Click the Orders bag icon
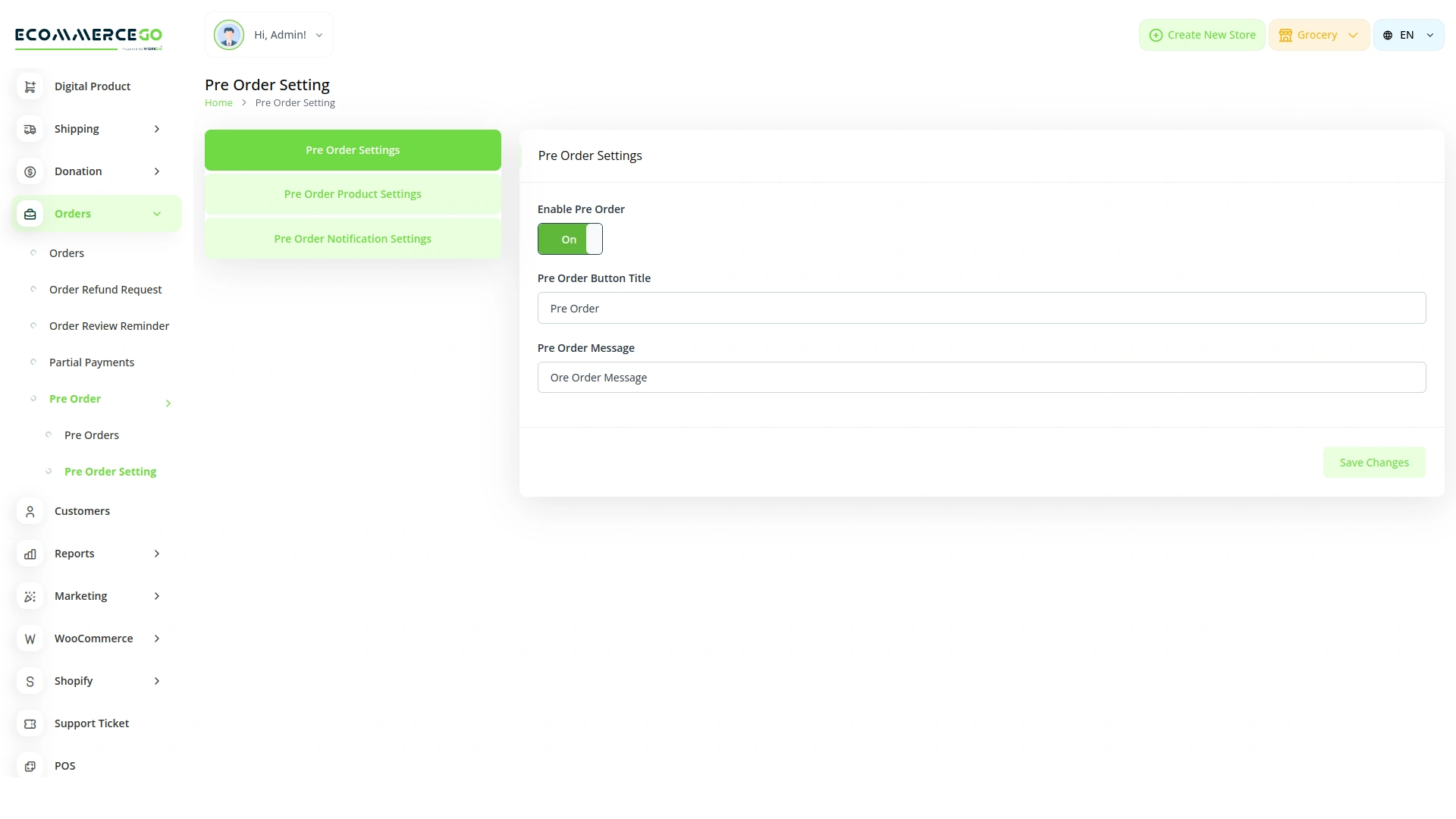Screen dimensions: 1456x819 (30, 214)
